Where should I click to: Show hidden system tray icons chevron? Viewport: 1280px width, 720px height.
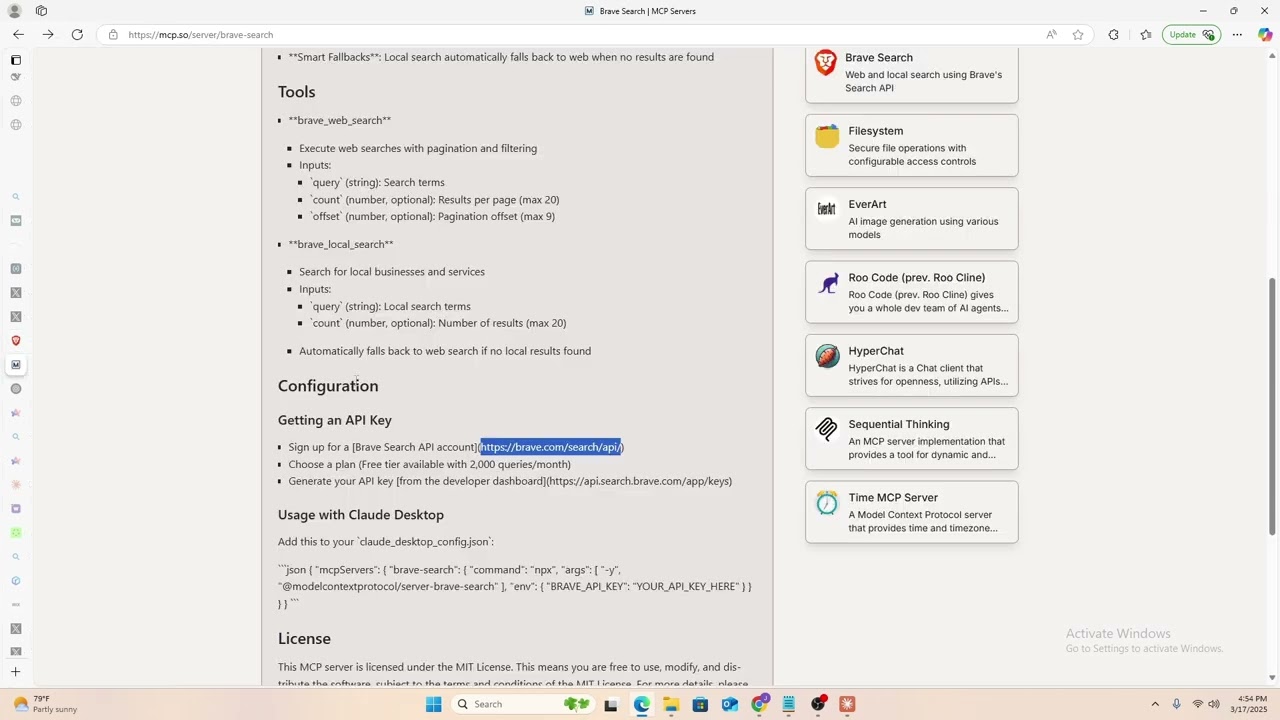click(x=1155, y=704)
